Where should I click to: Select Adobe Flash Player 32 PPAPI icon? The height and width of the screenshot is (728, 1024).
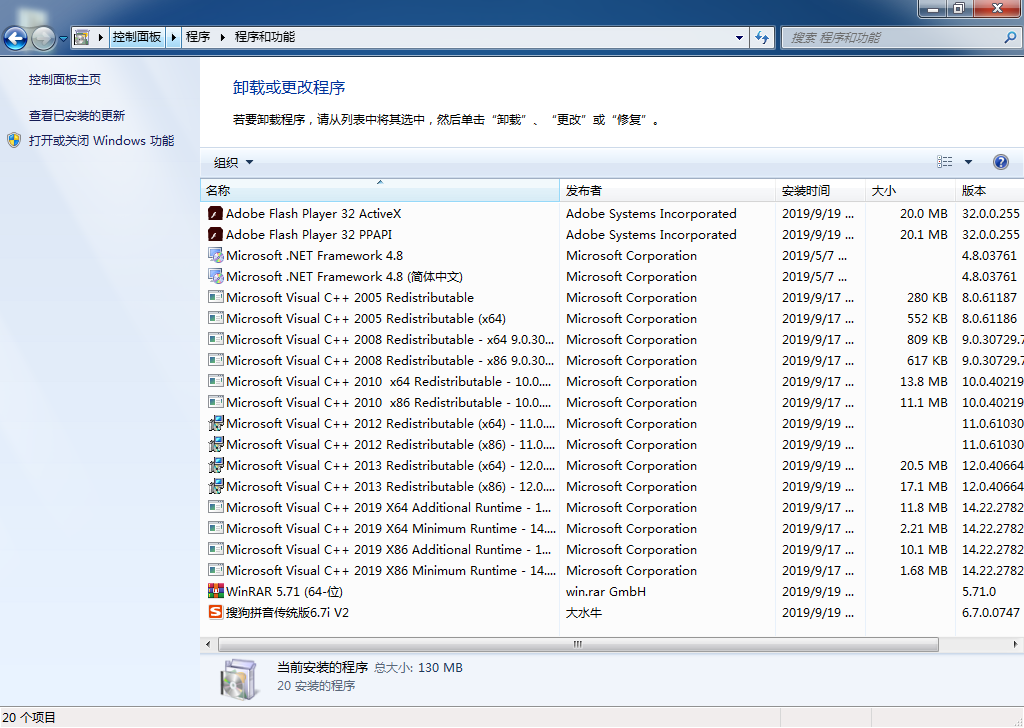point(216,234)
